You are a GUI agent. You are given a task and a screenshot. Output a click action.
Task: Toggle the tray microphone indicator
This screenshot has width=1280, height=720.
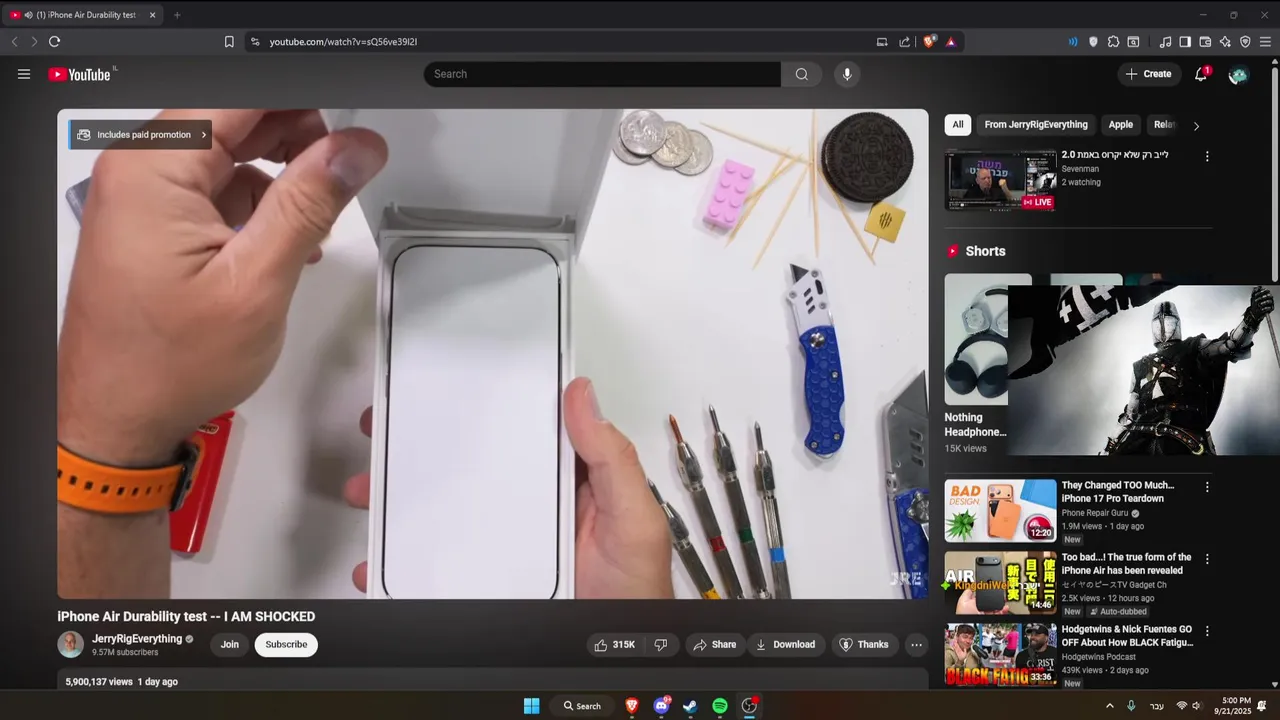[1131, 706]
